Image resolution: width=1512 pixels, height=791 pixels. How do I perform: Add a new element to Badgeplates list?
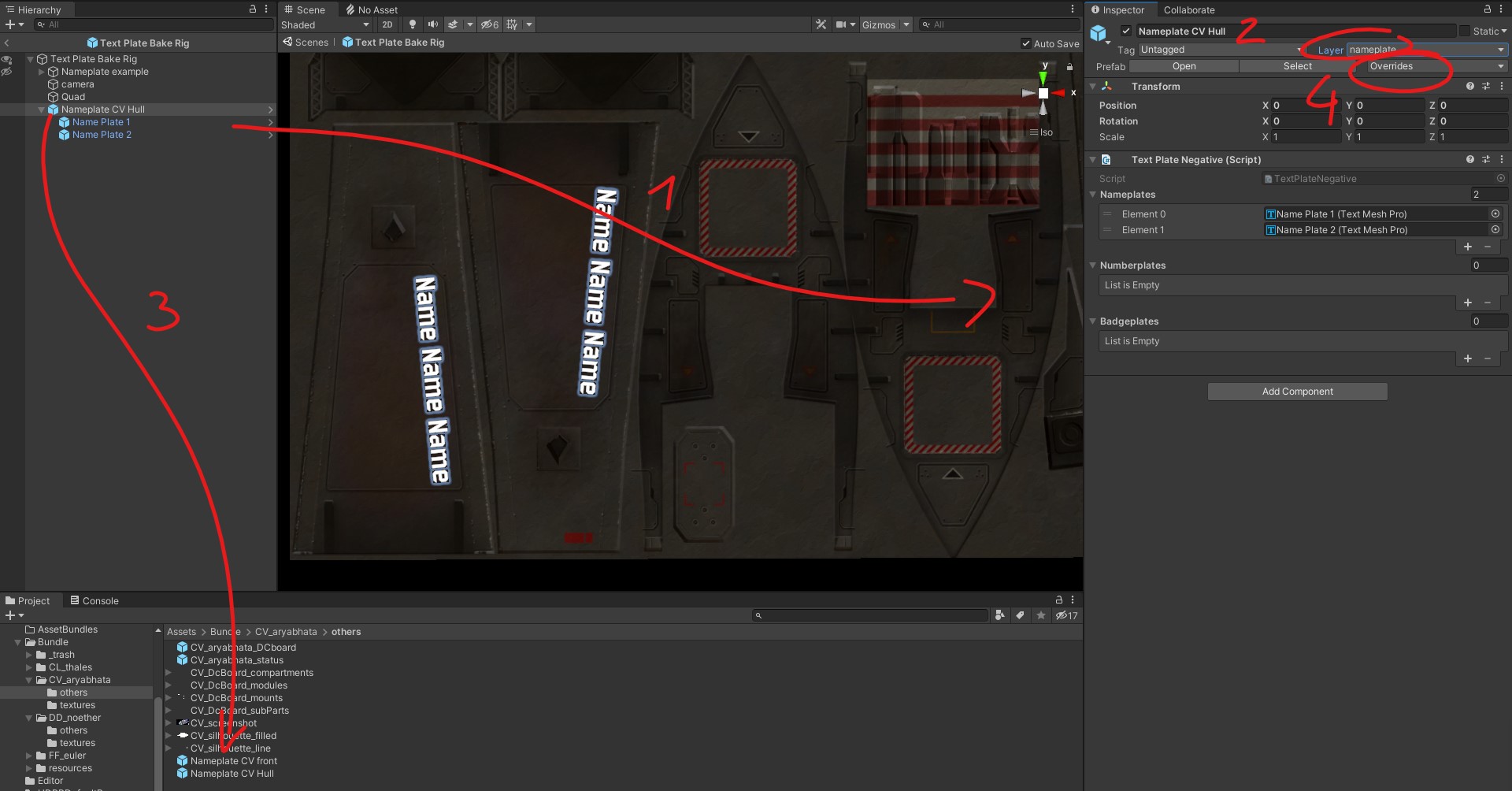point(1468,358)
